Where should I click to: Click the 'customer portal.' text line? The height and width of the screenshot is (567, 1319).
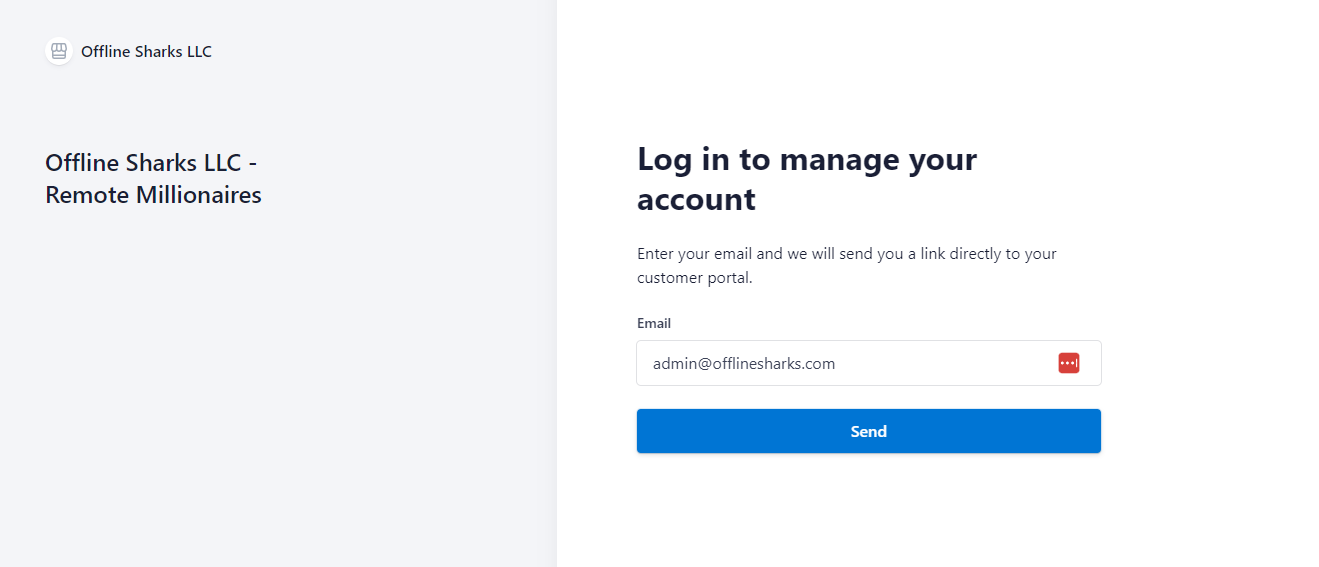[x=694, y=278]
